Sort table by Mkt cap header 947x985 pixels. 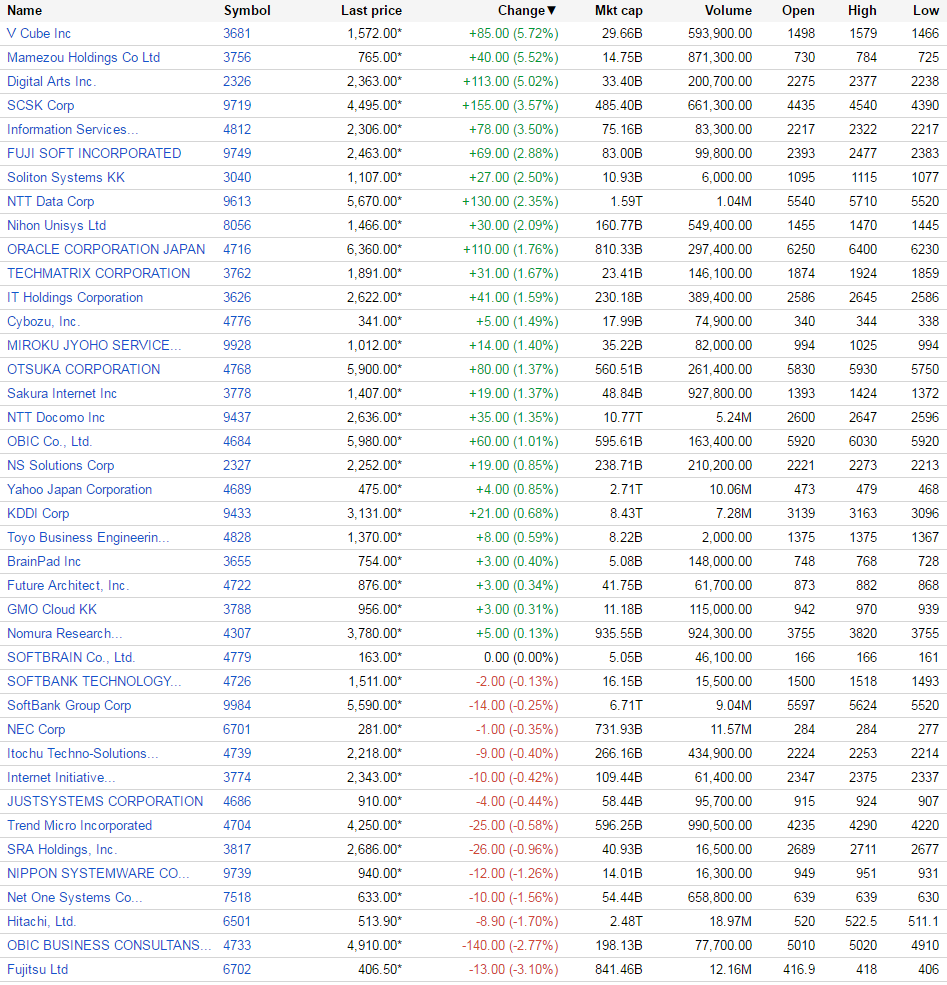click(x=619, y=11)
